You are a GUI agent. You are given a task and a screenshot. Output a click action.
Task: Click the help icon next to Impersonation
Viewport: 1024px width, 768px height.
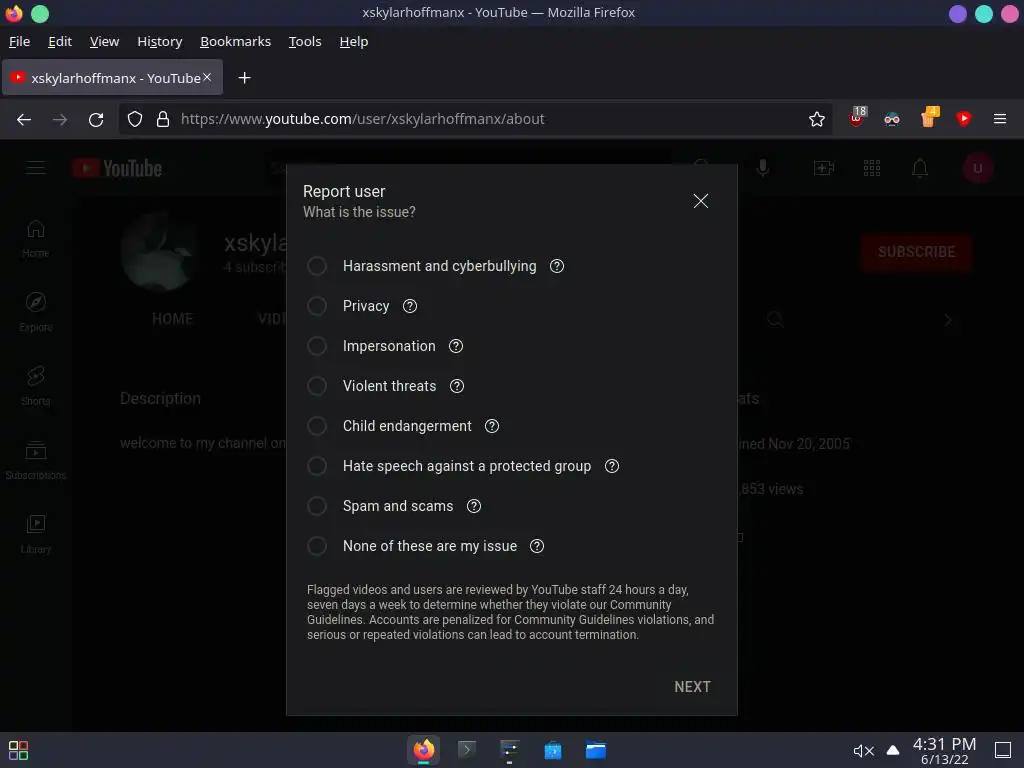tap(456, 346)
